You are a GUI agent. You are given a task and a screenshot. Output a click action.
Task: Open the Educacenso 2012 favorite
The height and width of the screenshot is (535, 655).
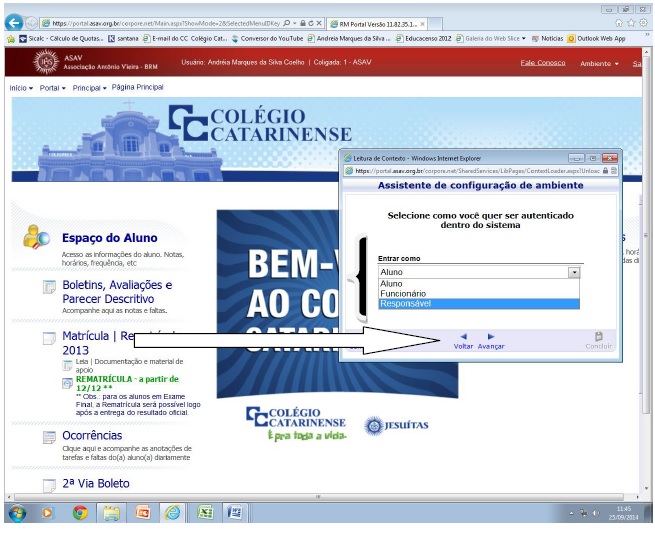pos(424,38)
